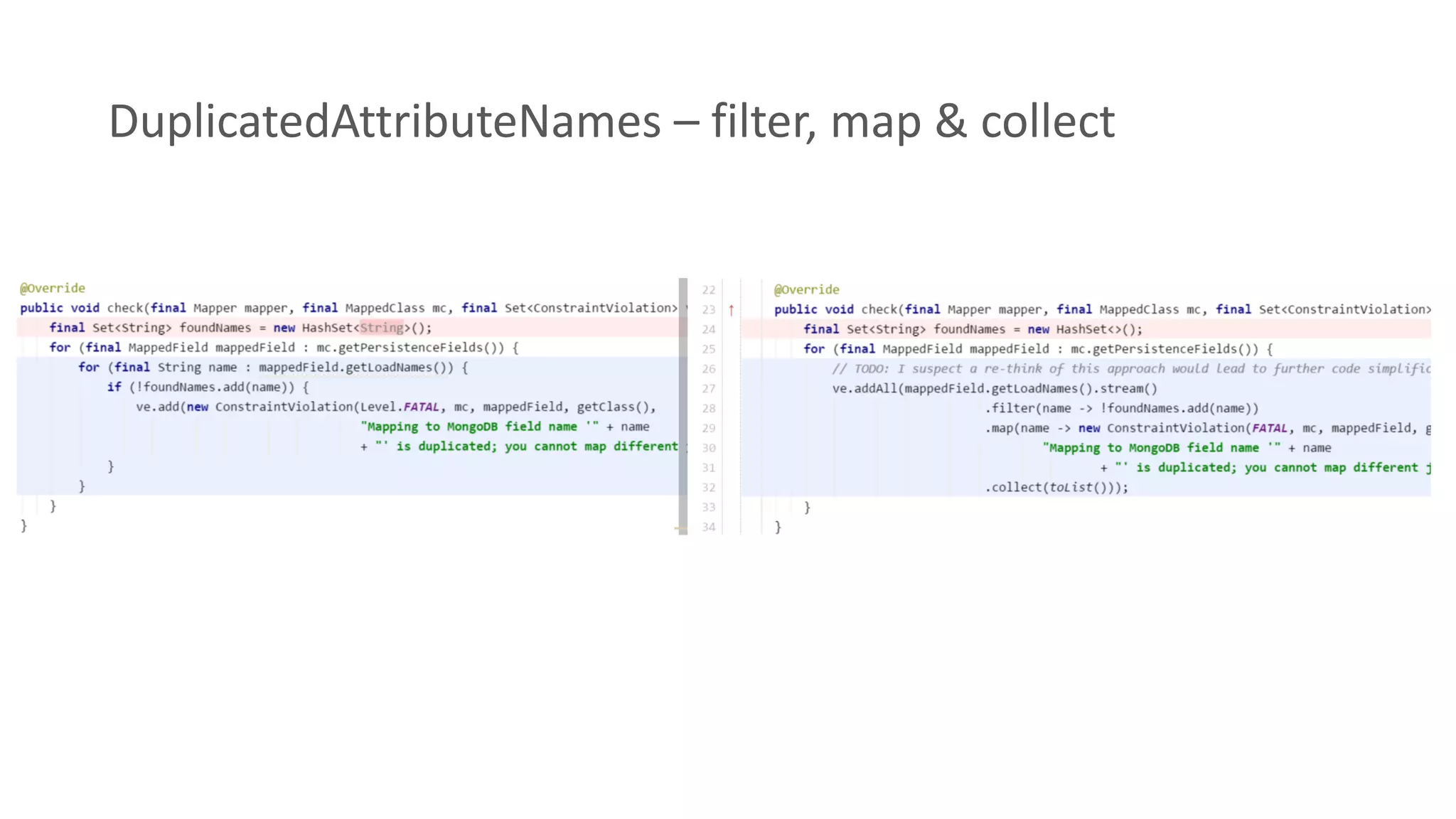Click the right pane @Override annotation
The width and height of the screenshot is (1456, 819).
[x=807, y=289]
